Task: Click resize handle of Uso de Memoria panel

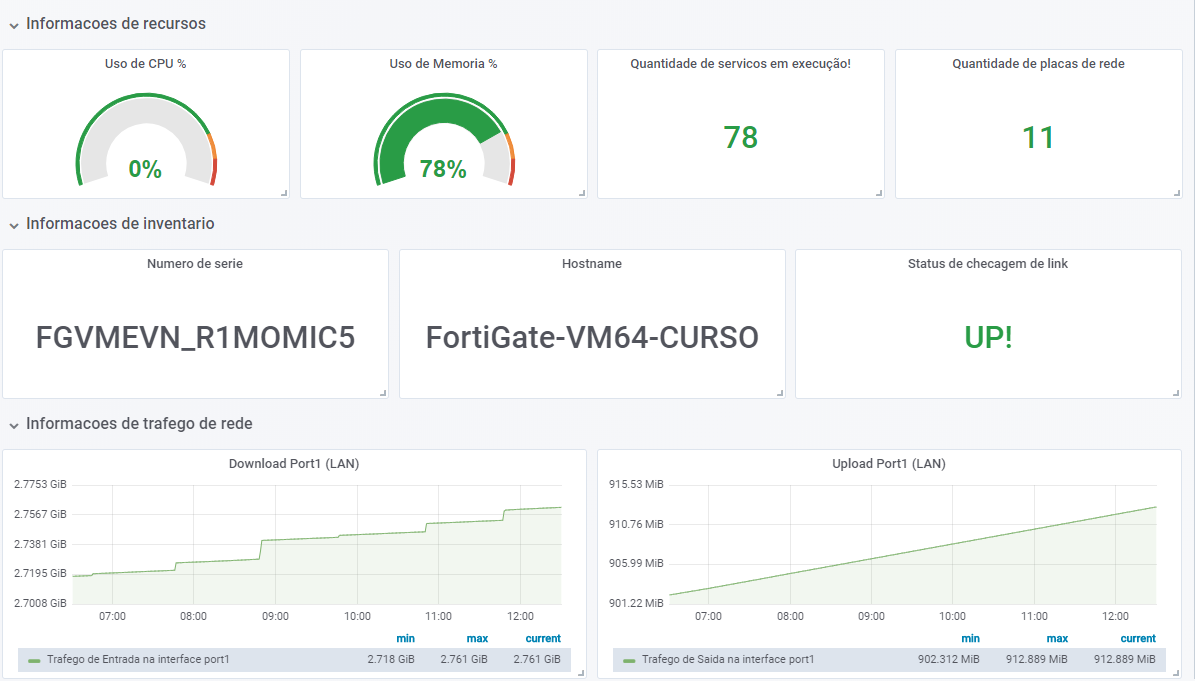Action: (582, 193)
